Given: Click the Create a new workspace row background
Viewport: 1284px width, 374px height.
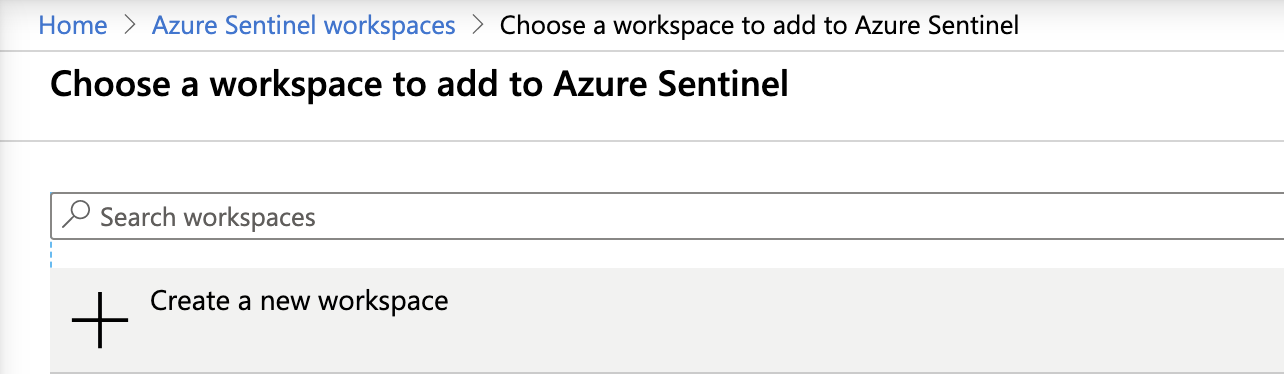Looking at the screenshot, I should point(667,320).
